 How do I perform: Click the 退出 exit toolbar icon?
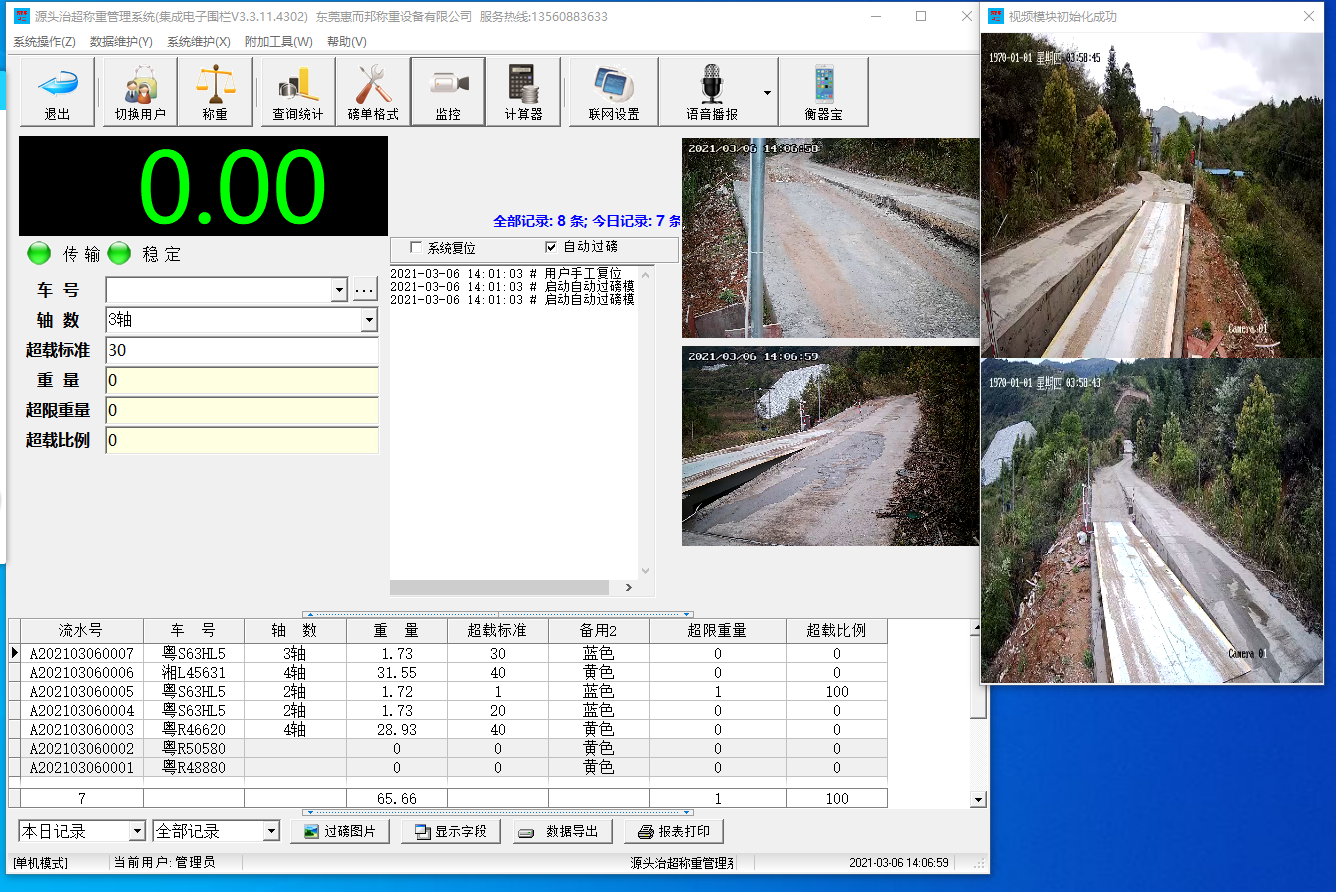58,91
